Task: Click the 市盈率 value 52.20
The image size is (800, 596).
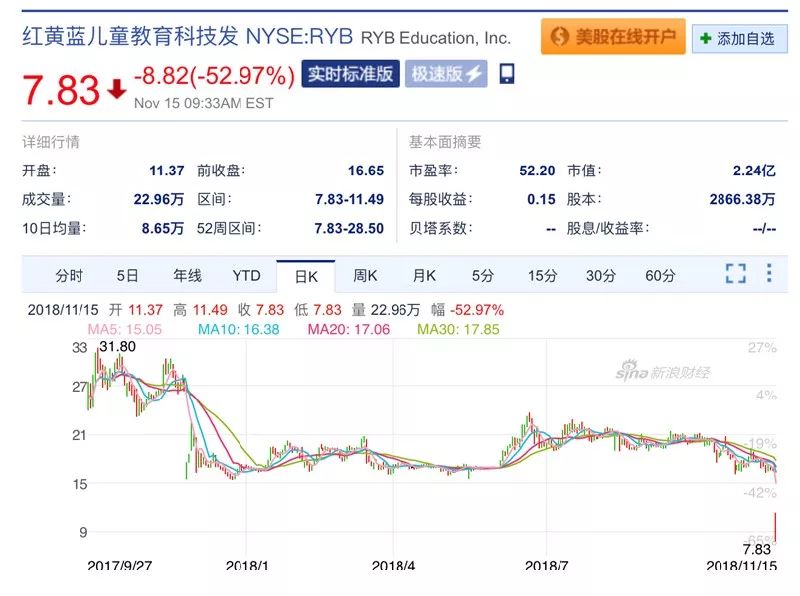Action: click(x=537, y=170)
